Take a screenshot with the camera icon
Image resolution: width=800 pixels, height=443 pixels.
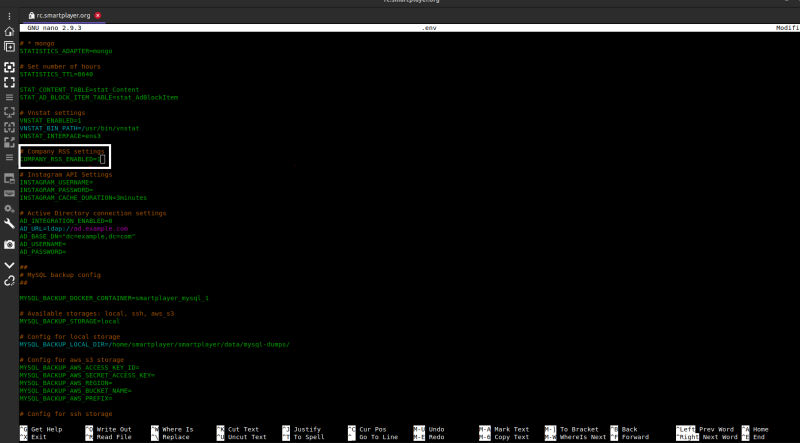point(9,244)
